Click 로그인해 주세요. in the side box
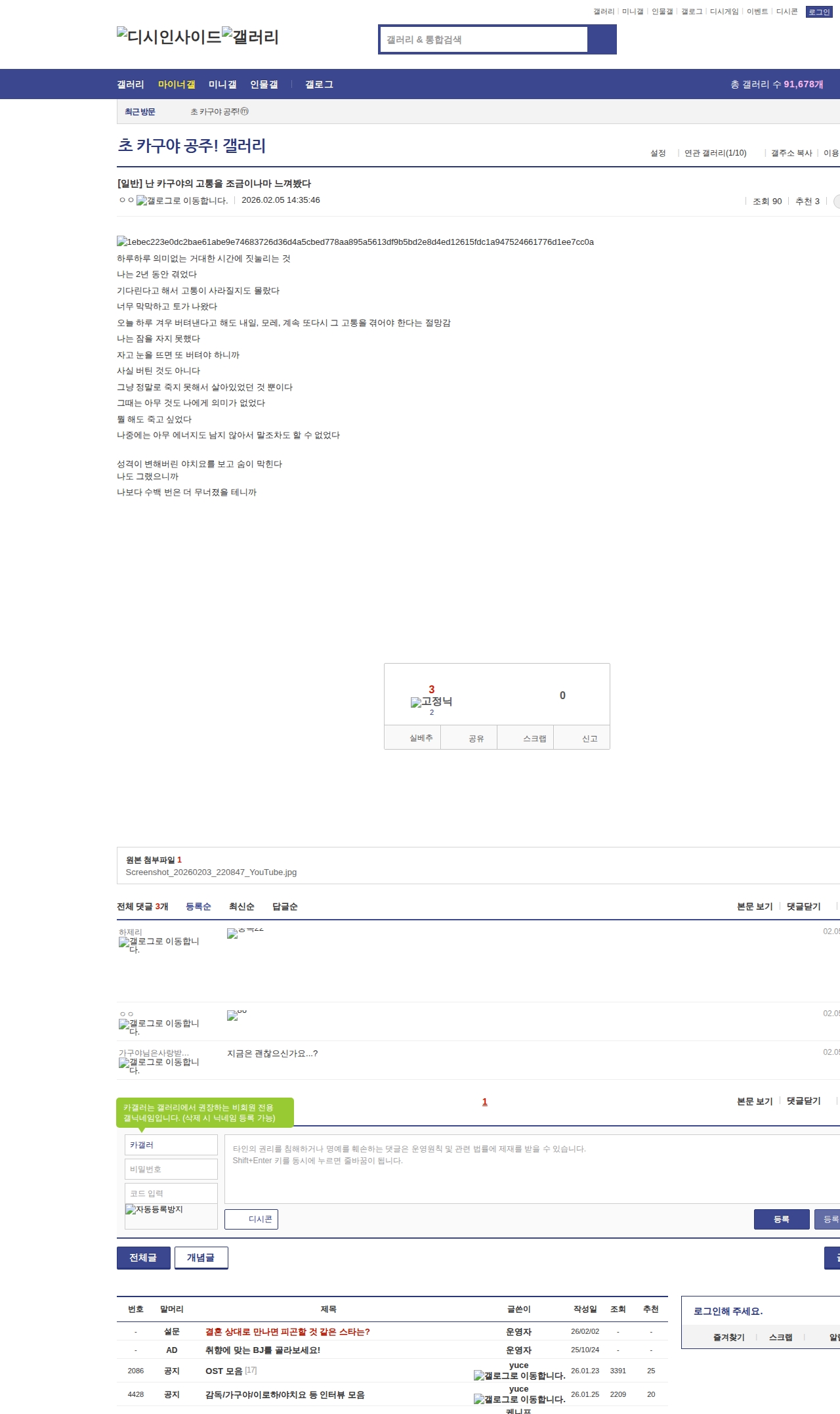840x1414 pixels. tap(728, 1311)
